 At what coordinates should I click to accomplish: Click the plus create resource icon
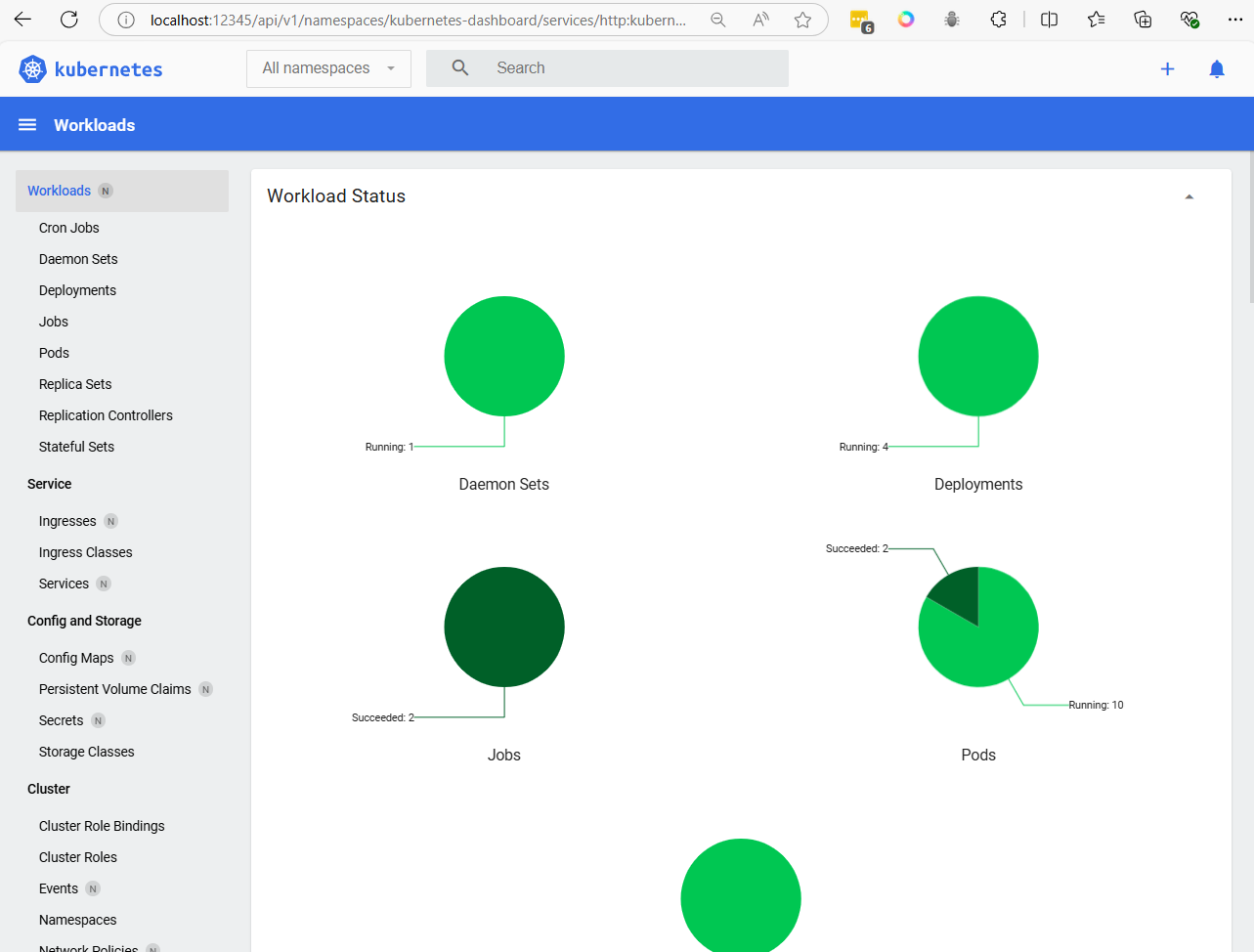(1167, 68)
